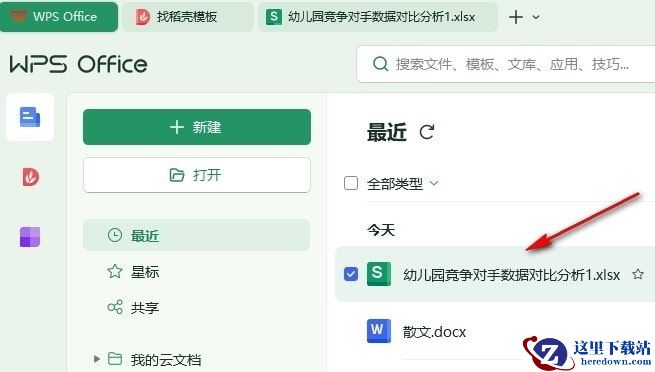Switch to the 找稻壳模板 tab
655x372 pixels.
pos(188,17)
